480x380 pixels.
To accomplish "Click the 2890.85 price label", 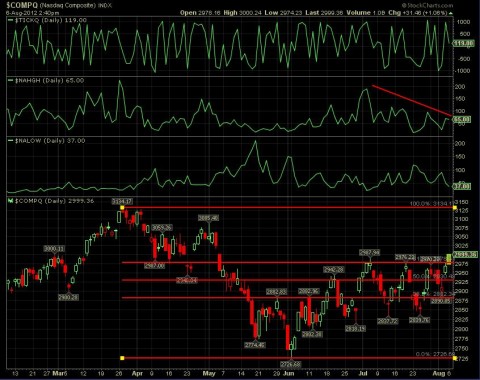I will point(441,301).
